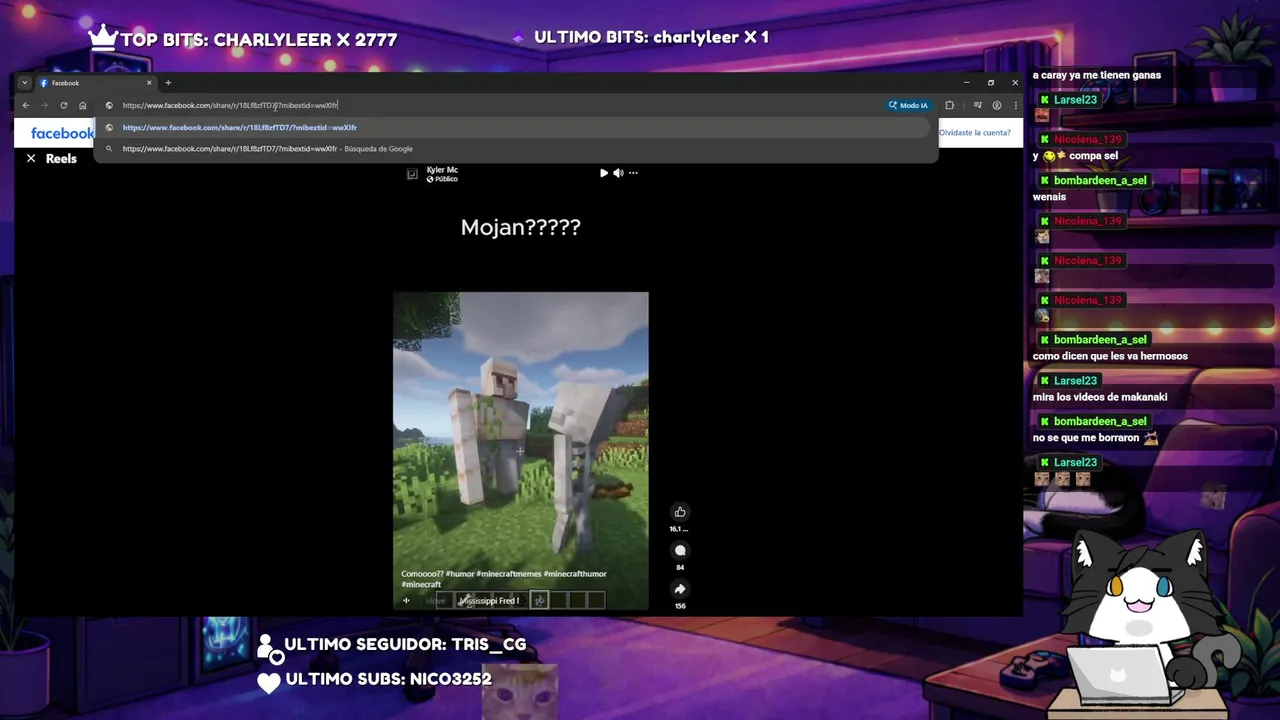Click the Mississippi Fred audio track label

pos(489,601)
